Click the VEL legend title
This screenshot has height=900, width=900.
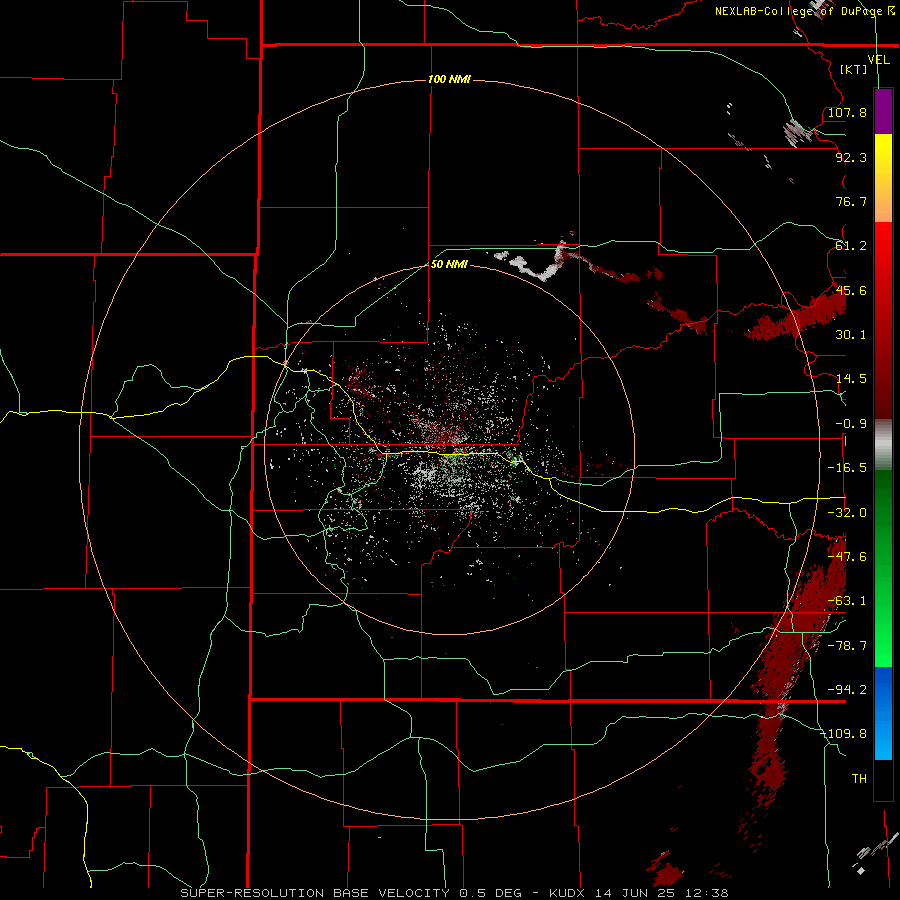(x=878, y=60)
